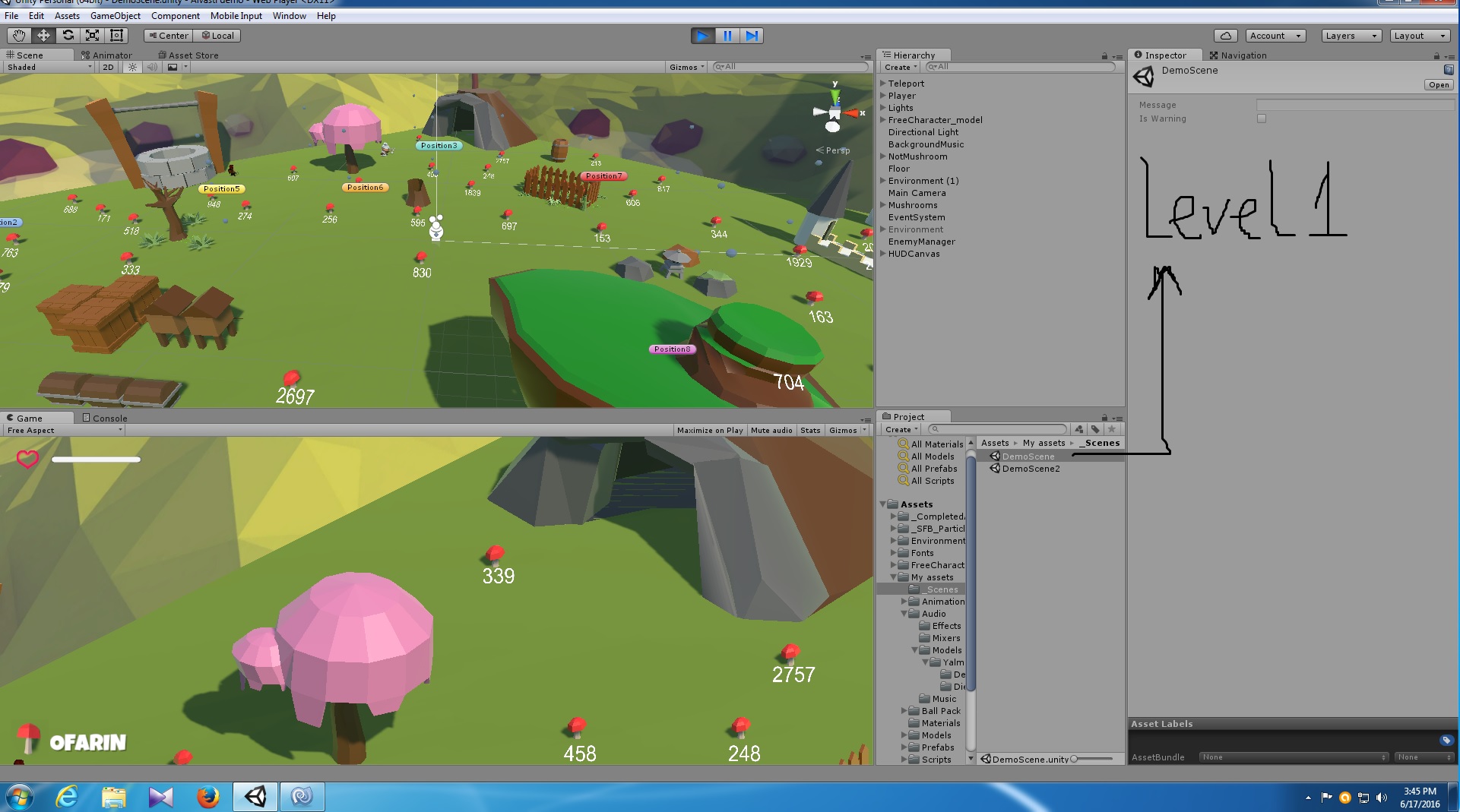The width and height of the screenshot is (1460, 812).
Task: Click the taskbar volume icon
Action: 1382,798
